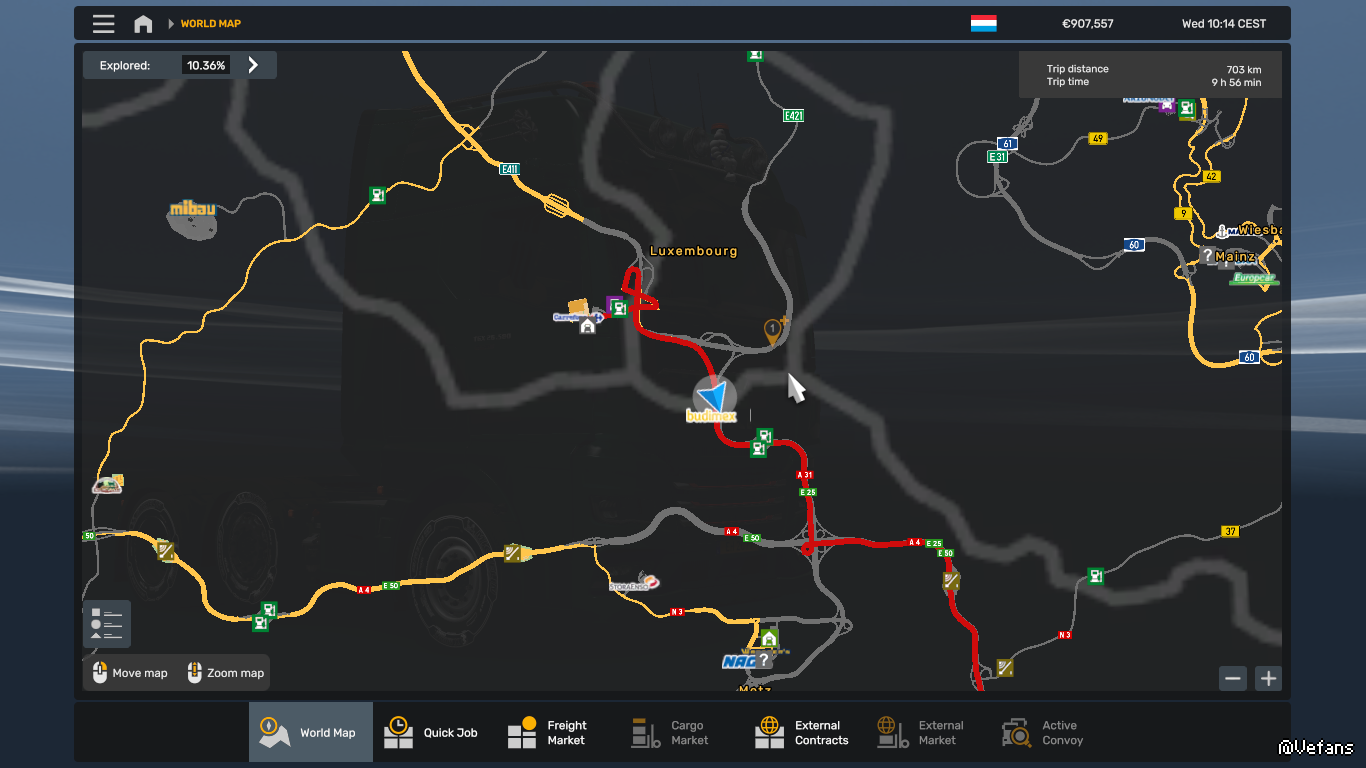
Task: Click the fuel station near route 37
Action: coord(1096,576)
